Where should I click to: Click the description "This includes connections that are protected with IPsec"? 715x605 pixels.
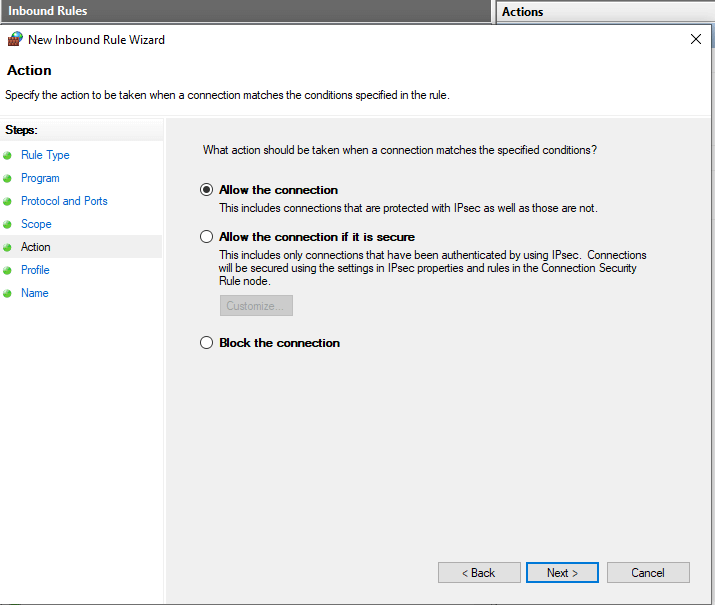[408, 208]
